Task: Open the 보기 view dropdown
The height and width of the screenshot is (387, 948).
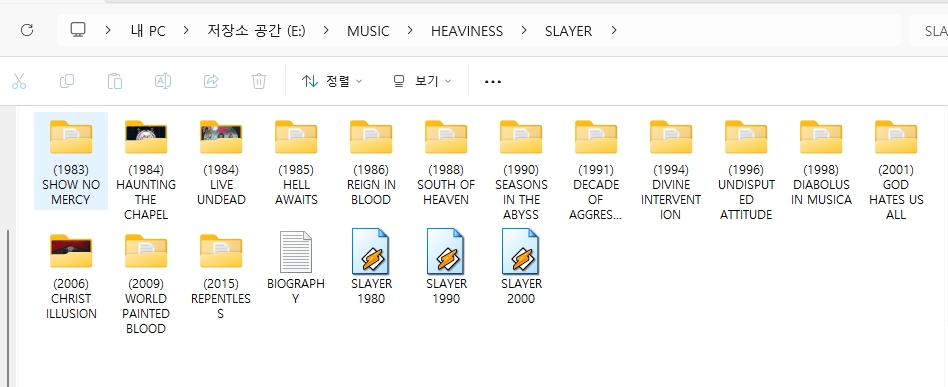Action: [422, 81]
